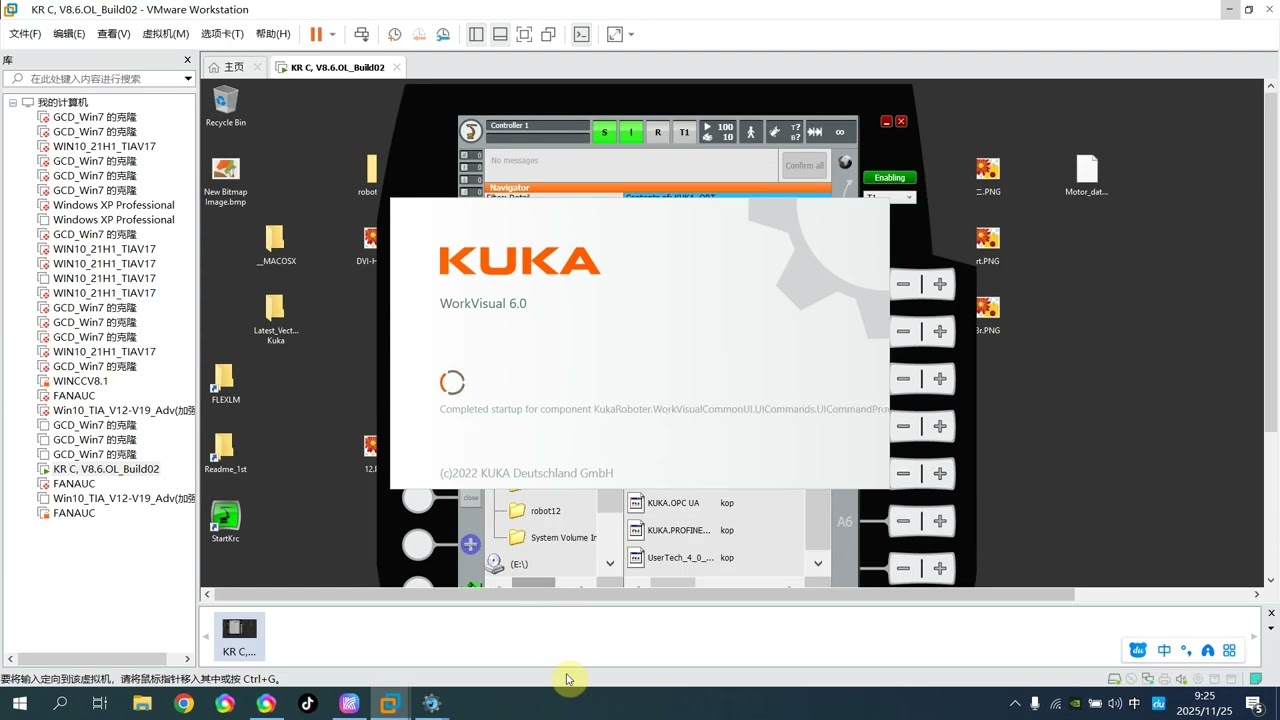Click scroll-down arrow of Navigator file list
1280x720 pixels.
tap(818, 564)
